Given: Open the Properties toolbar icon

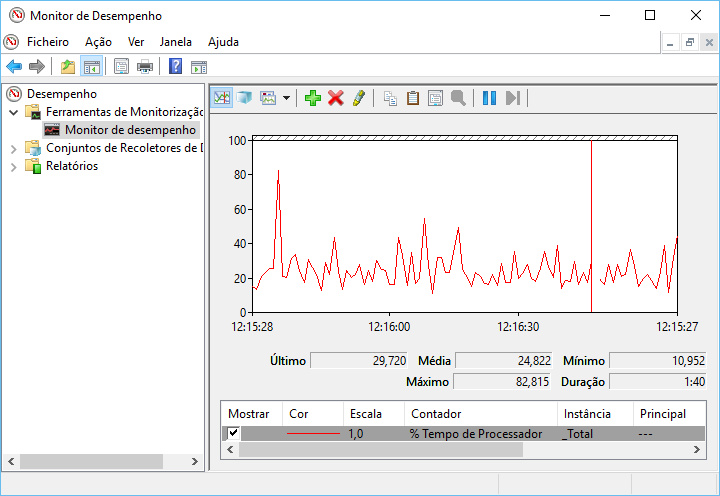Looking at the screenshot, I should point(121,67).
